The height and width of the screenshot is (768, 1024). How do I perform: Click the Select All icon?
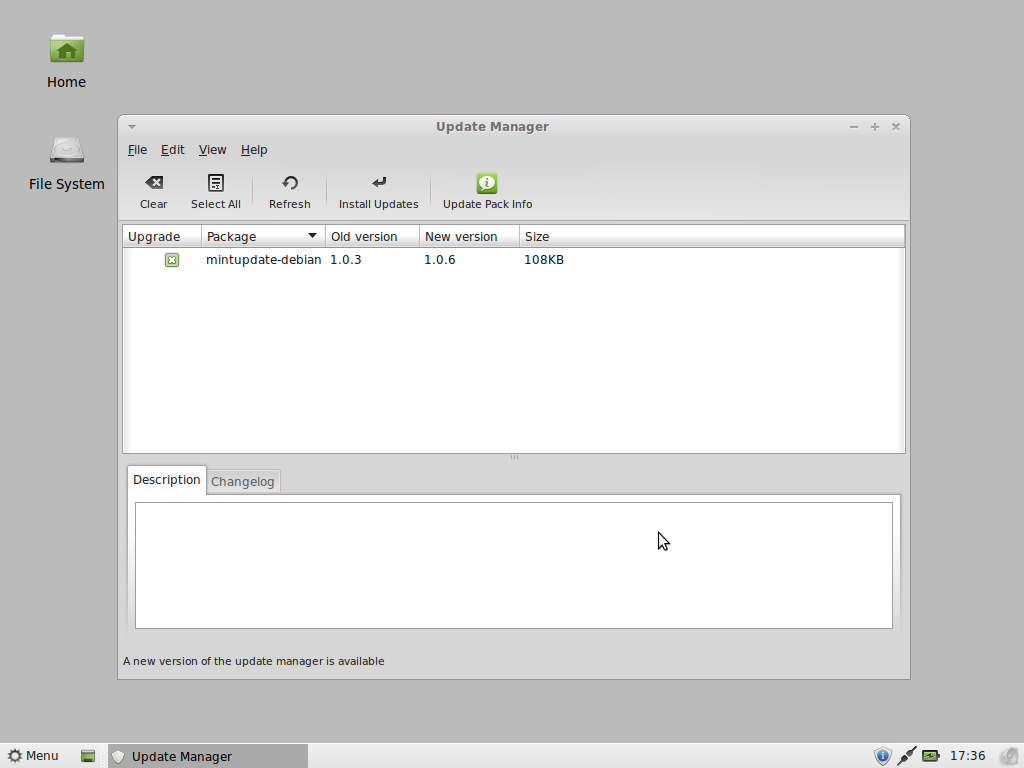pos(216,183)
